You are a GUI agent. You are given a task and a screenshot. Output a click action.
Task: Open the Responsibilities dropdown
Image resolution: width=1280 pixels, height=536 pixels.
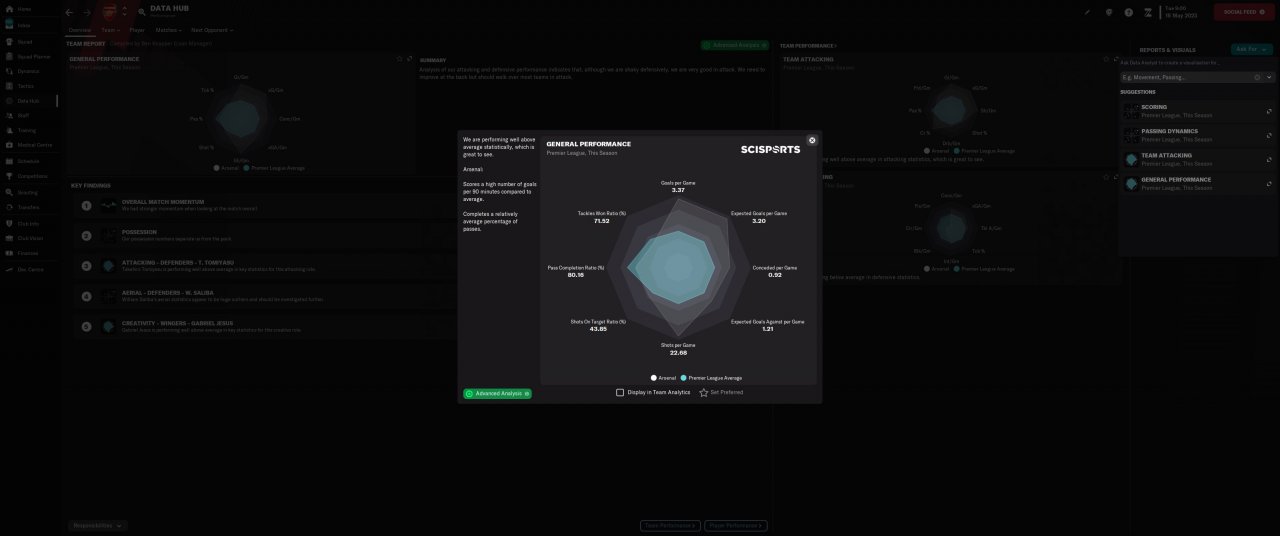coord(98,525)
